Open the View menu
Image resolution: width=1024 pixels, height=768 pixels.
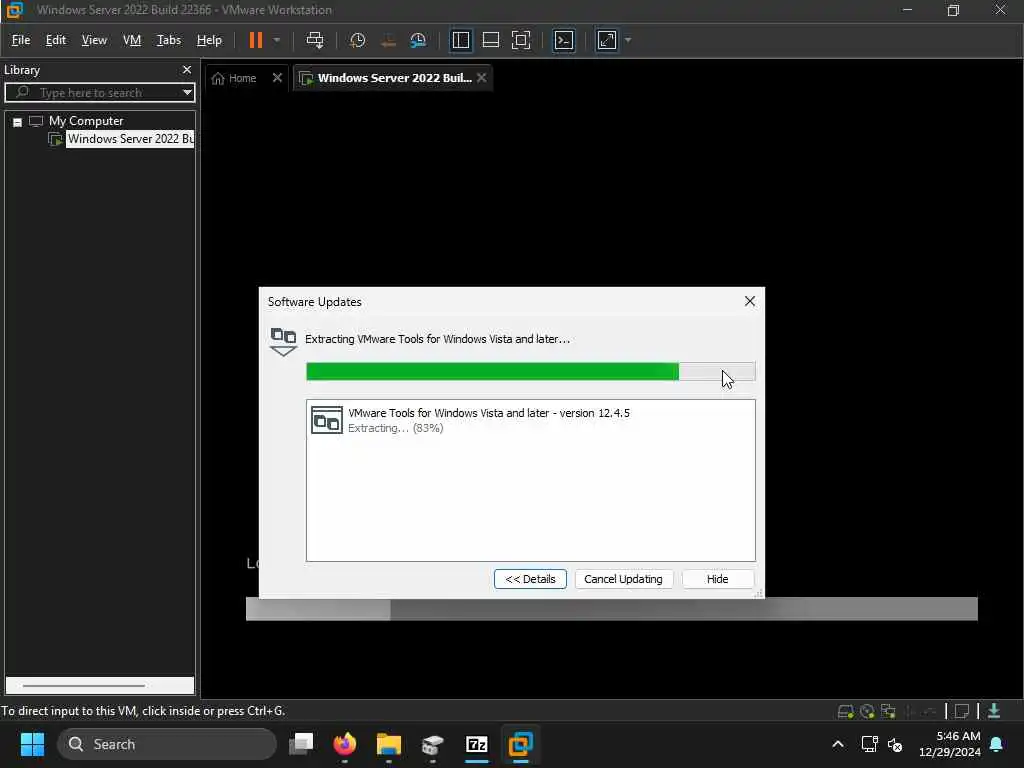click(x=94, y=40)
